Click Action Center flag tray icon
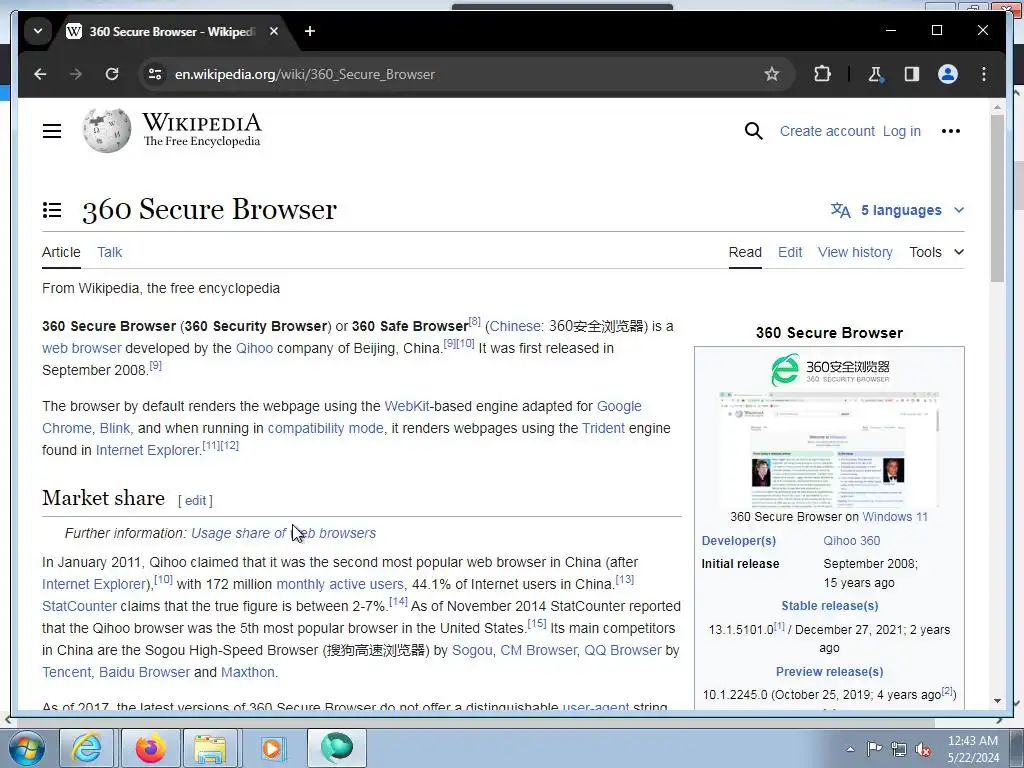This screenshot has height=768, width=1024. [x=874, y=749]
